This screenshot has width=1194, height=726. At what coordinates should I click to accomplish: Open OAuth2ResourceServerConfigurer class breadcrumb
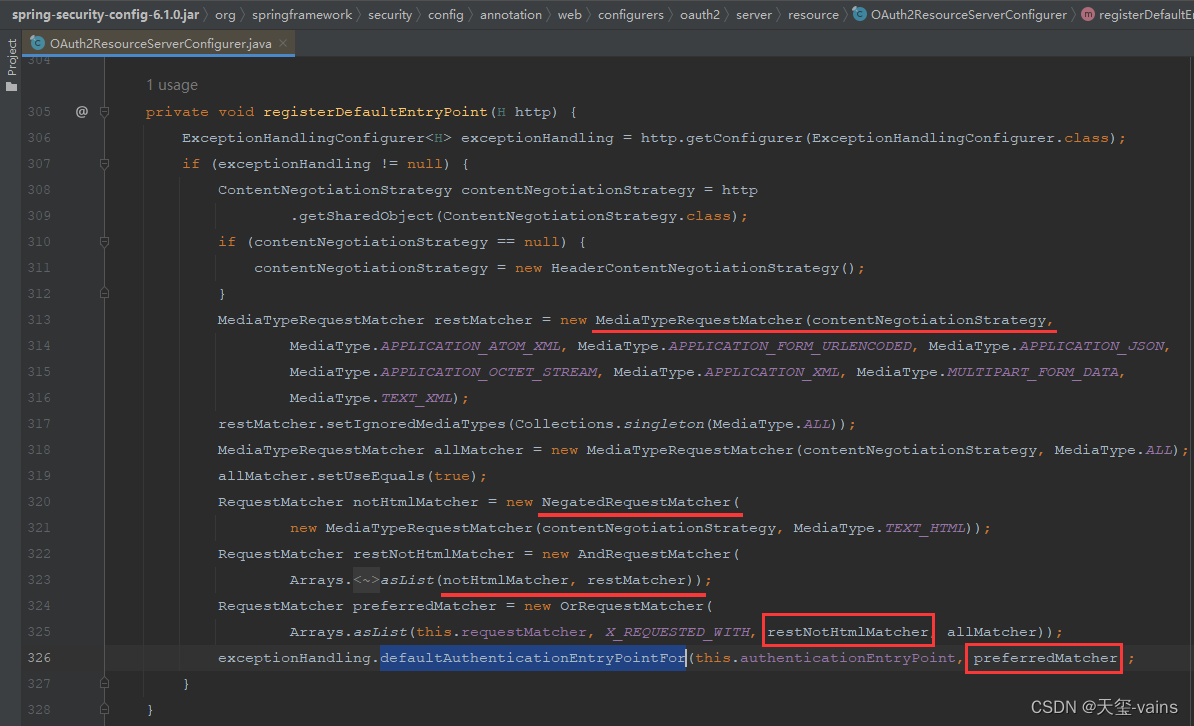click(x=969, y=14)
